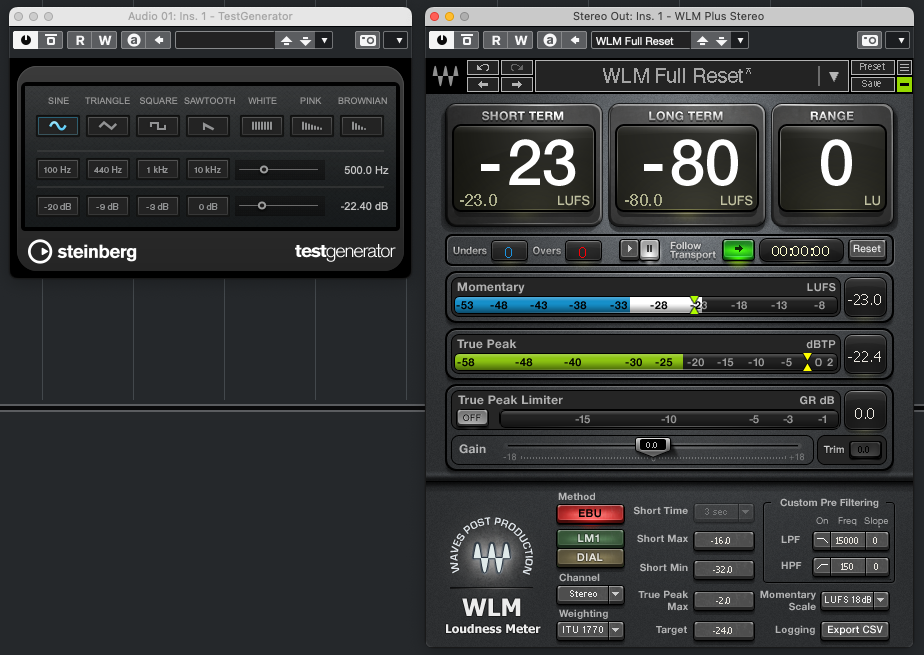Select the white noise icon
924x655 pixels.
point(262,126)
